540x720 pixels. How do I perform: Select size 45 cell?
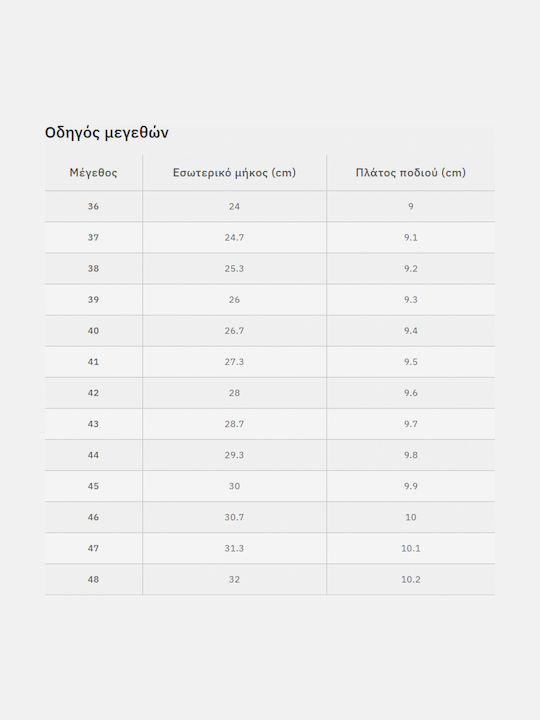[x=93, y=486]
